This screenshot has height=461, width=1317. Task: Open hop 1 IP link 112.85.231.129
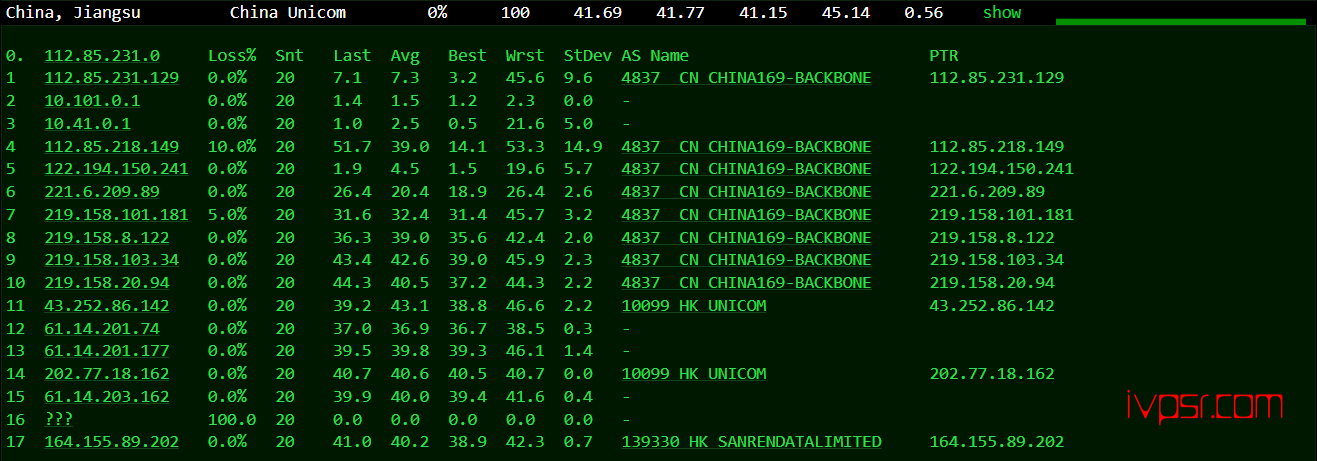pyautogui.click(x=112, y=78)
